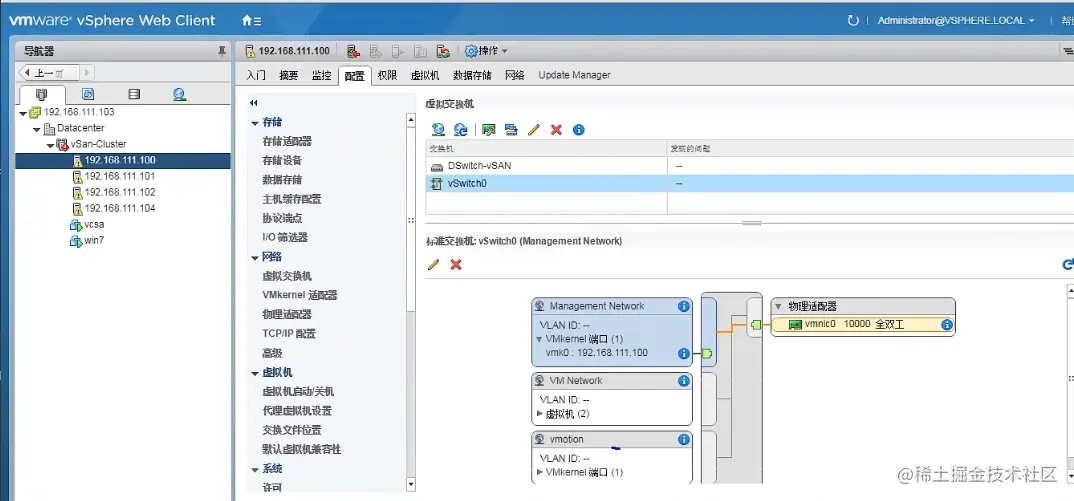Click the refresh network icon in switch toolbar
Image resolution: width=1074 pixels, height=501 pixels.
click(x=461, y=129)
